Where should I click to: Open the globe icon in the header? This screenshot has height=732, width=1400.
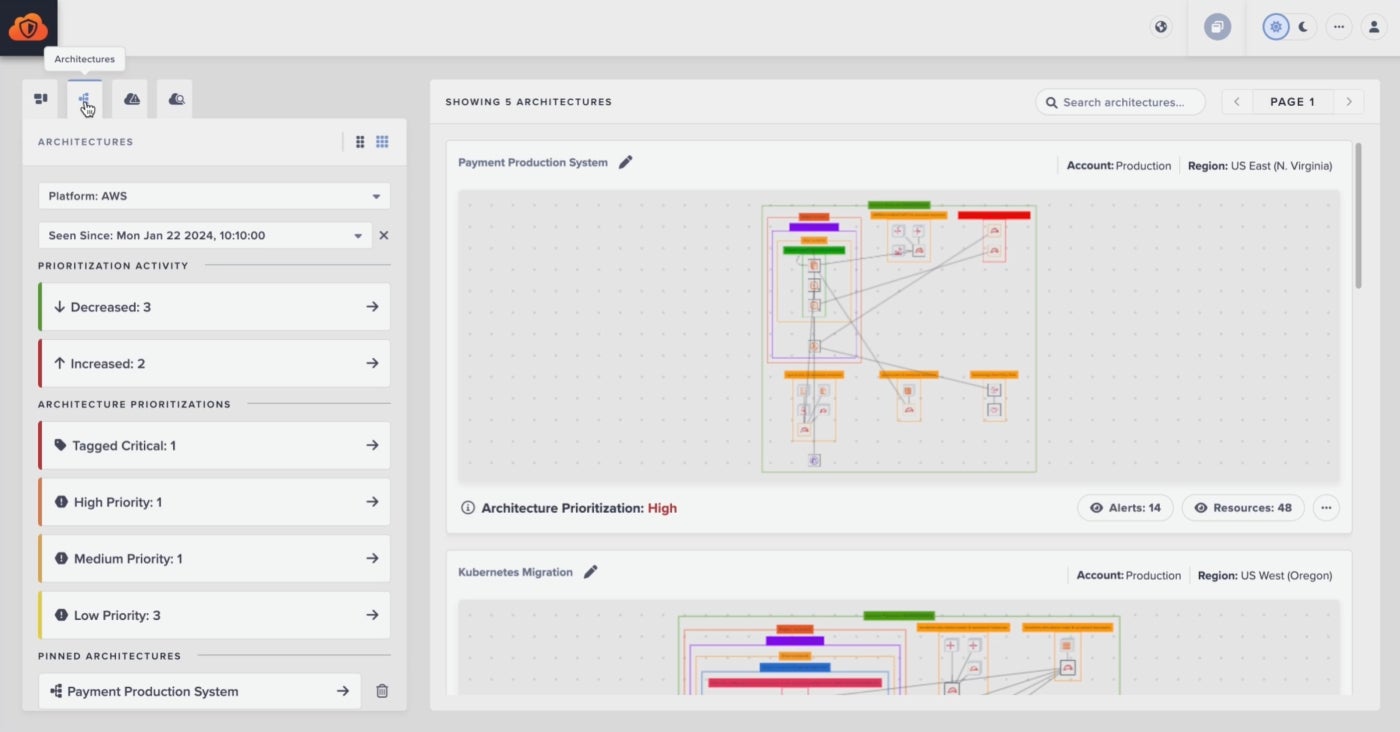click(1161, 27)
